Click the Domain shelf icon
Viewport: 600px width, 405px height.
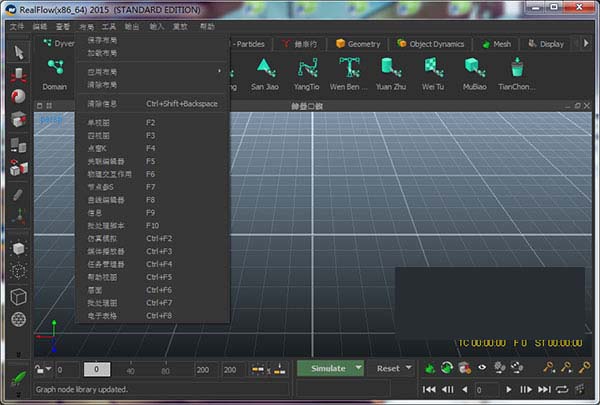point(55,75)
